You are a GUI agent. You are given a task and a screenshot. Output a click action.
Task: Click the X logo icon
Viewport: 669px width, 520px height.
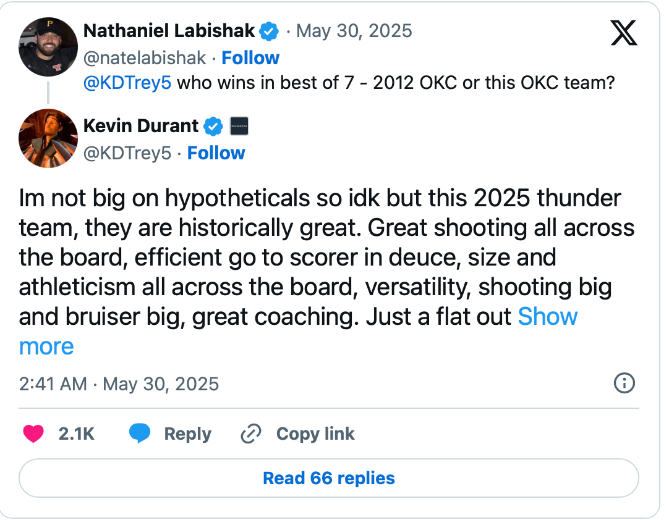coord(623,33)
